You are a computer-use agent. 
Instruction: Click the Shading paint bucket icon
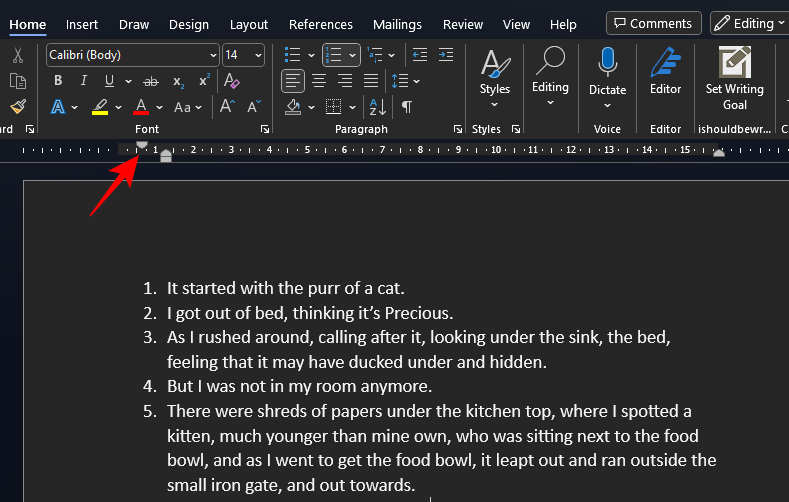[x=293, y=107]
